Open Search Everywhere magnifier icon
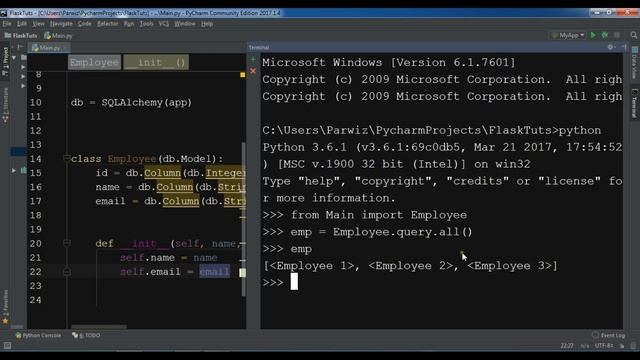The height and width of the screenshot is (360, 640). pos(633,36)
